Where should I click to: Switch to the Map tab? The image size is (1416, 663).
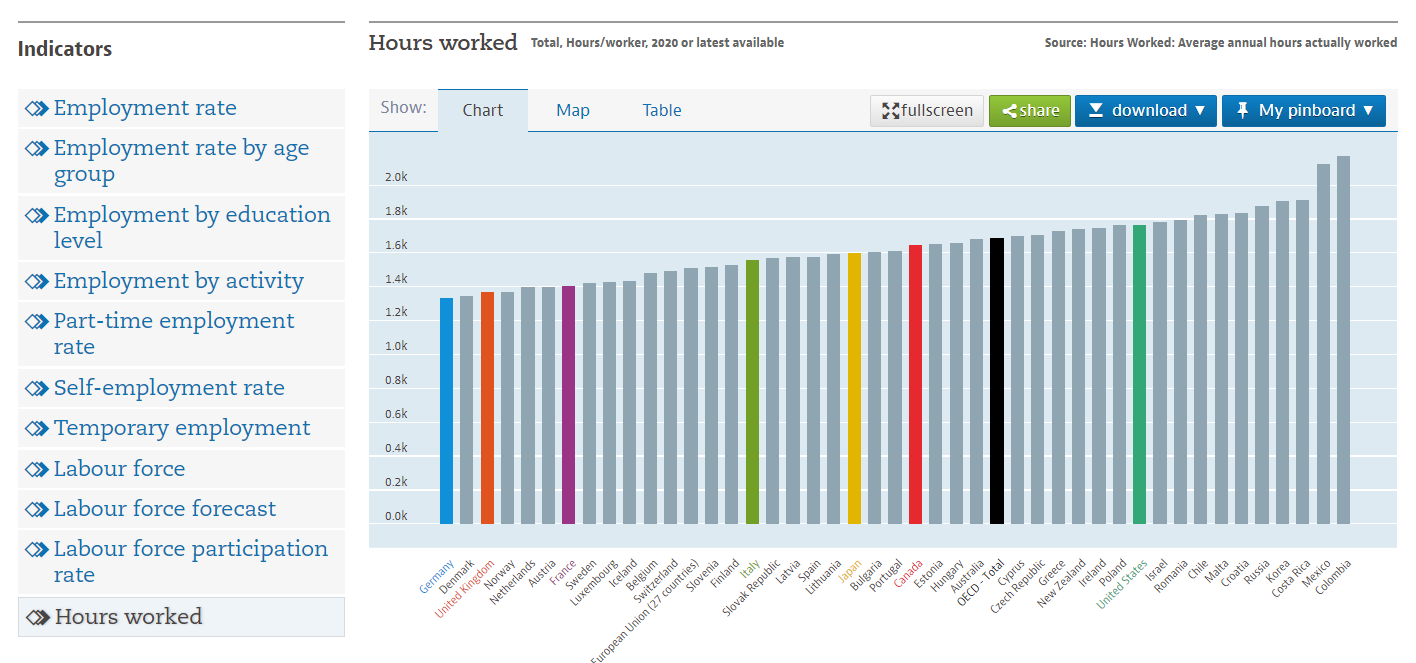[x=573, y=111]
